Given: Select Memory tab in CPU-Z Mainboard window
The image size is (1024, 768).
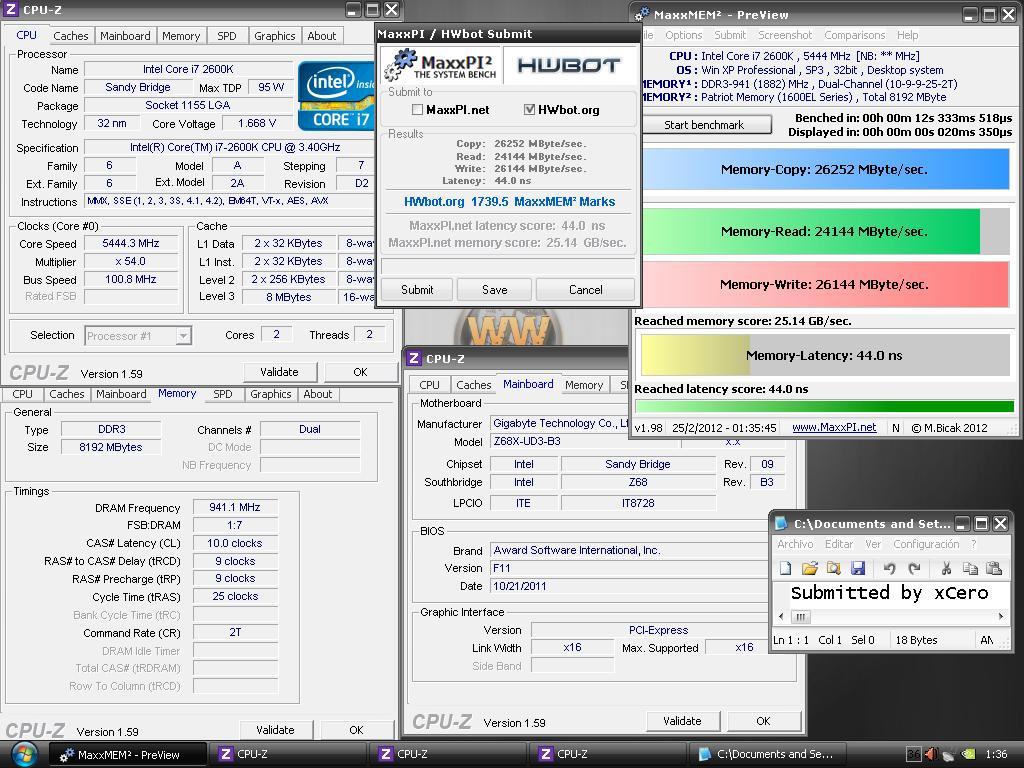Looking at the screenshot, I should (x=584, y=385).
